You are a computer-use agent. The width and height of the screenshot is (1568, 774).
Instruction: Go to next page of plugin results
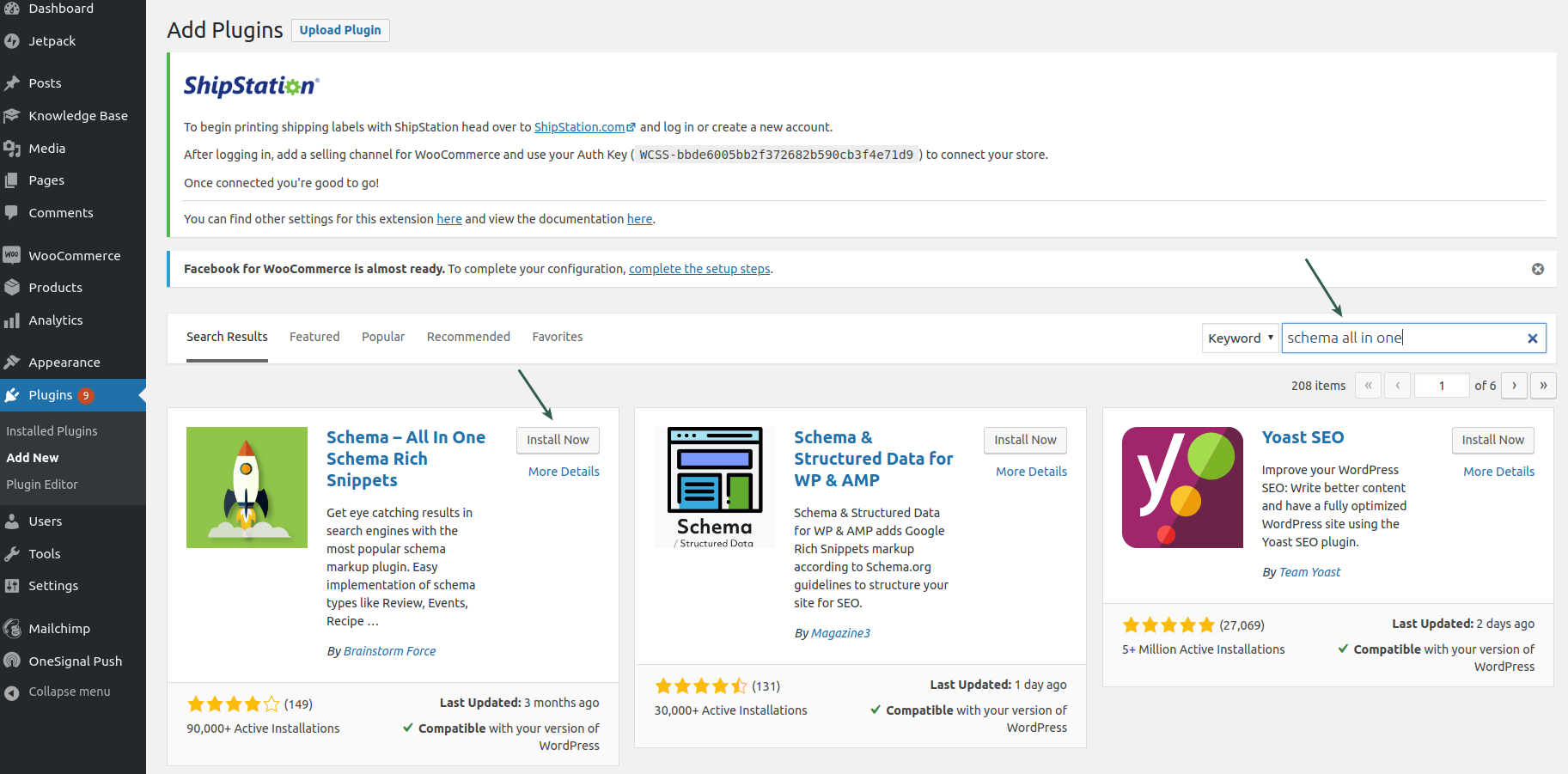tap(1514, 386)
